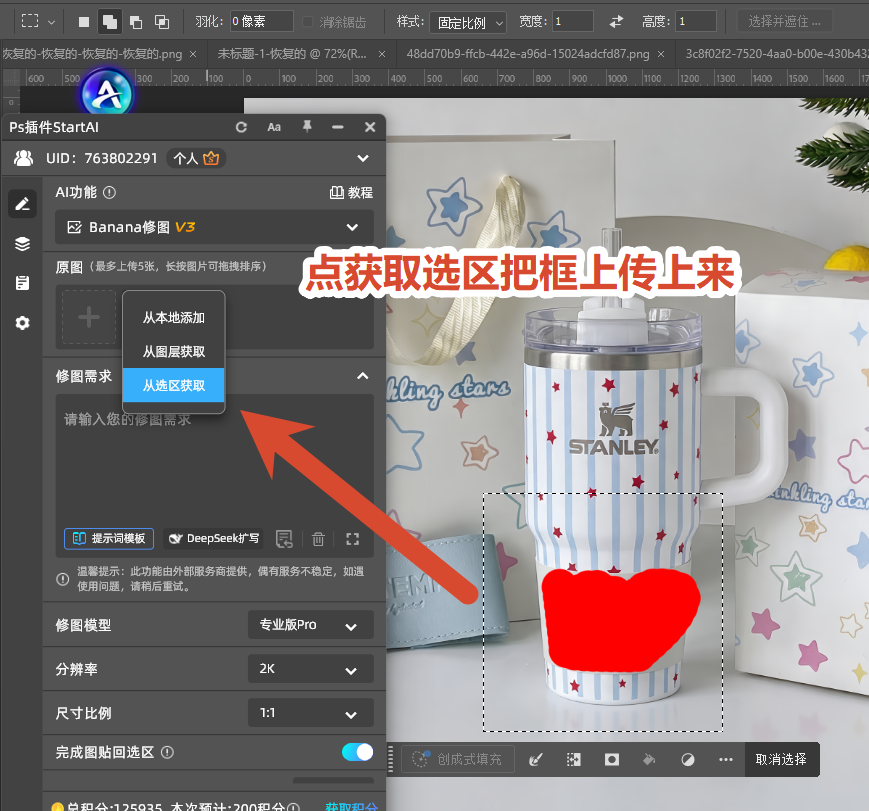
Task: Click the 羽化 feather input field
Action: [262, 22]
